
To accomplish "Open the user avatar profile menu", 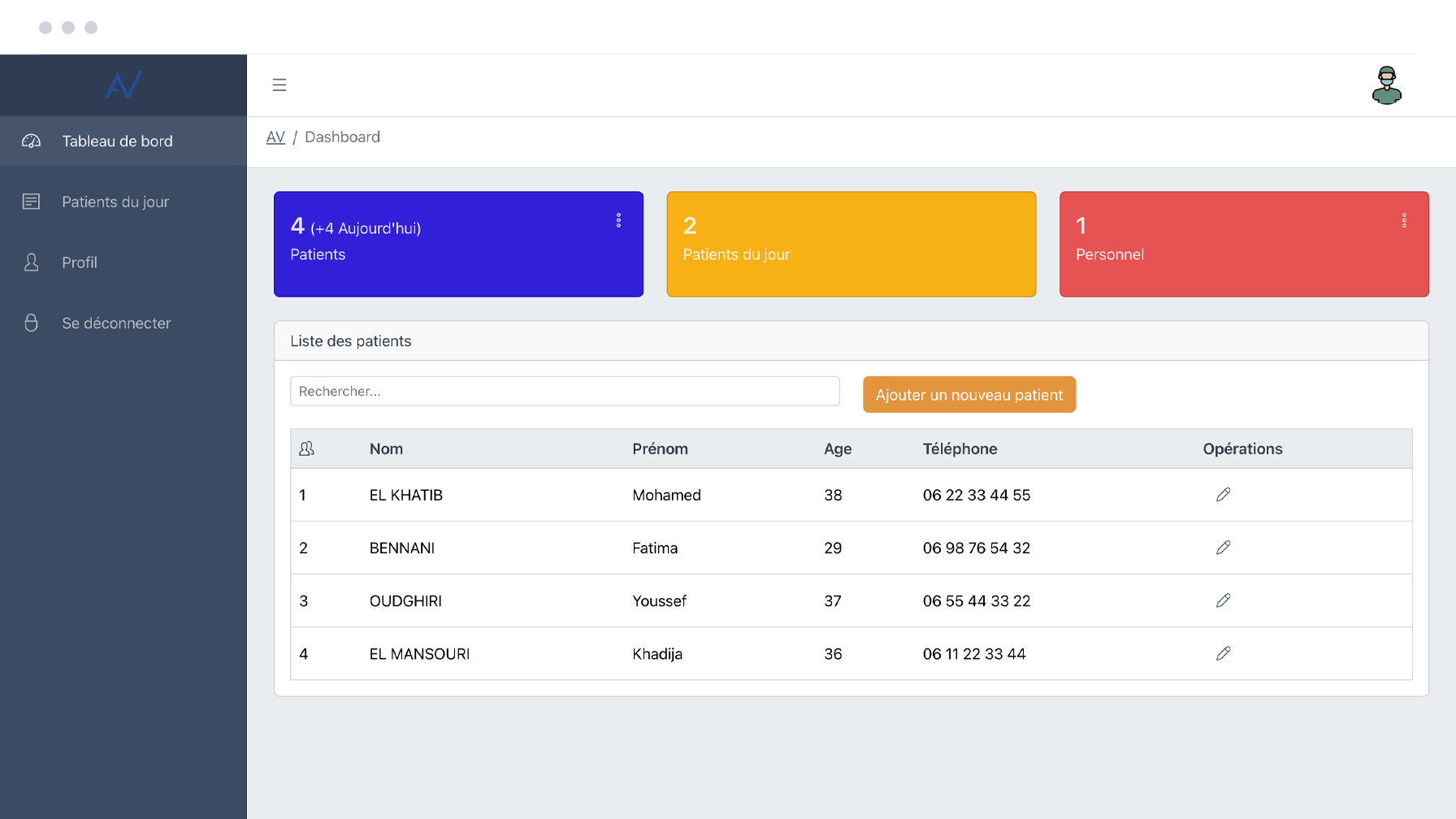I will coord(1386,85).
